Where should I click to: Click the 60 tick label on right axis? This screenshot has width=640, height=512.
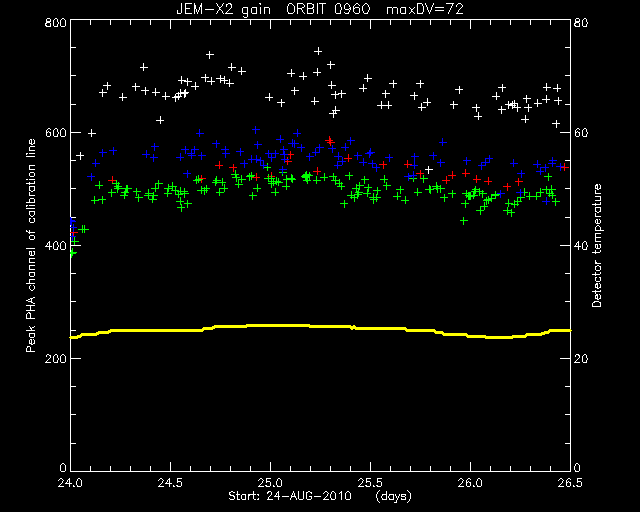click(581, 133)
